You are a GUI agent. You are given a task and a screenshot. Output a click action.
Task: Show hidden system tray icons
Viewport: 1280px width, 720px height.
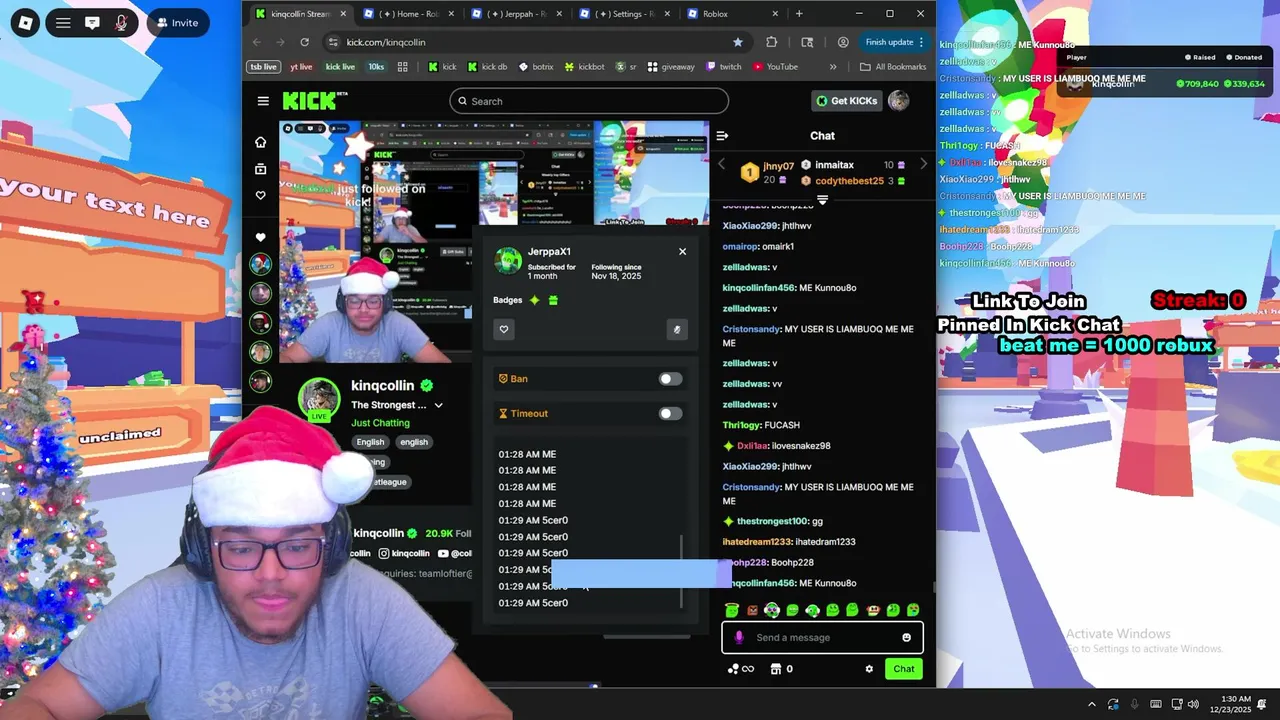pos(1092,704)
